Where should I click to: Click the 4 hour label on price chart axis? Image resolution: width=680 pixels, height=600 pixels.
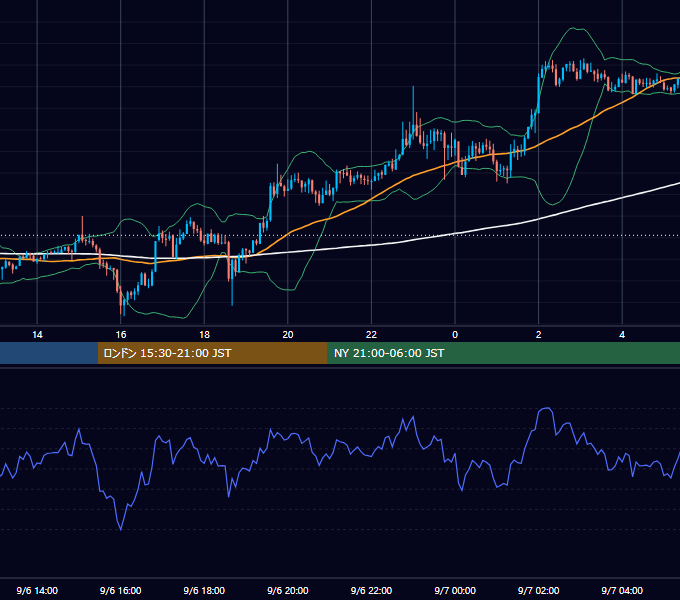pos(622,335)
